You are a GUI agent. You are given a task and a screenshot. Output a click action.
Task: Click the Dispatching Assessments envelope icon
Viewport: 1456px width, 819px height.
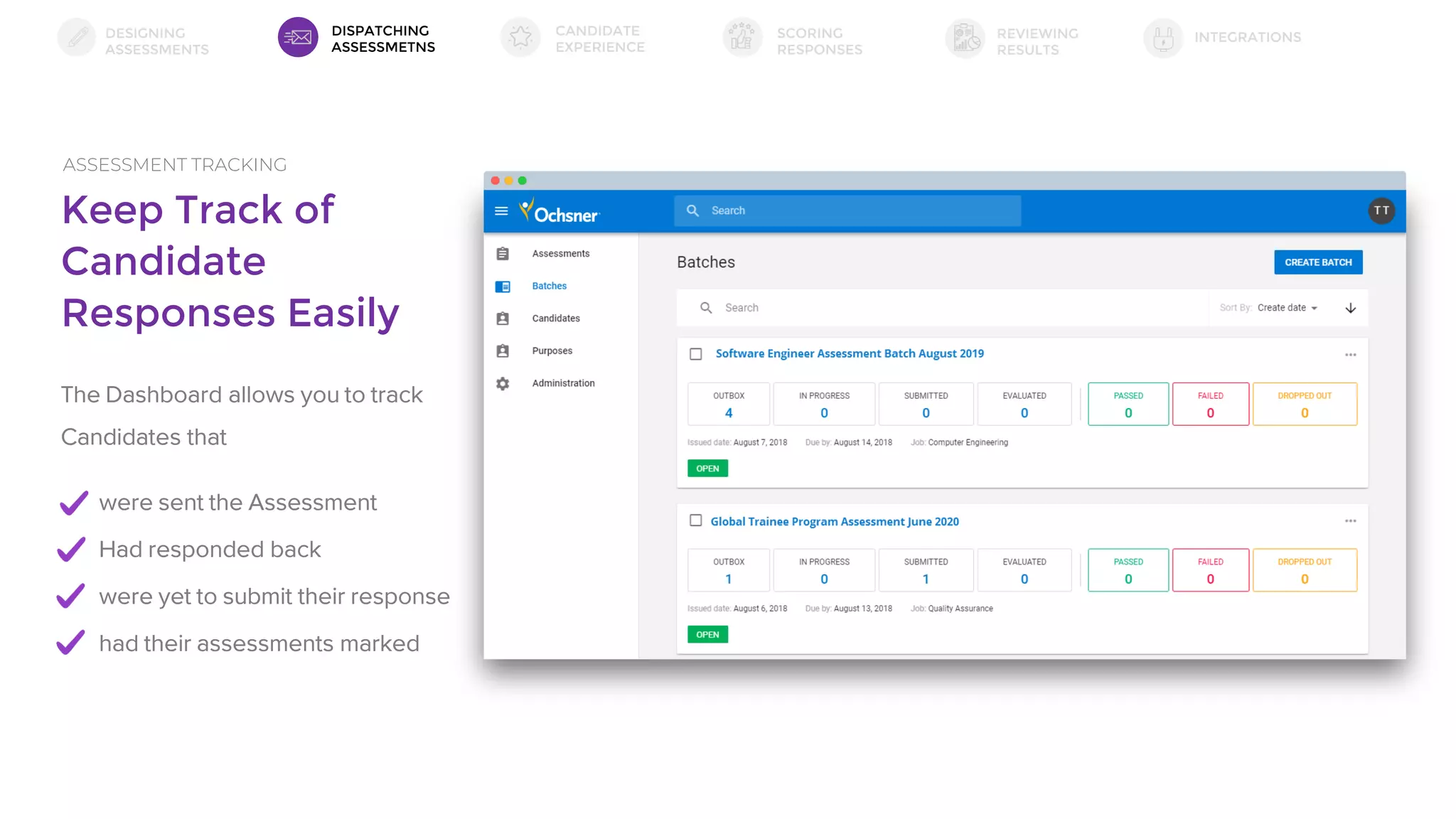coord(298,37)
